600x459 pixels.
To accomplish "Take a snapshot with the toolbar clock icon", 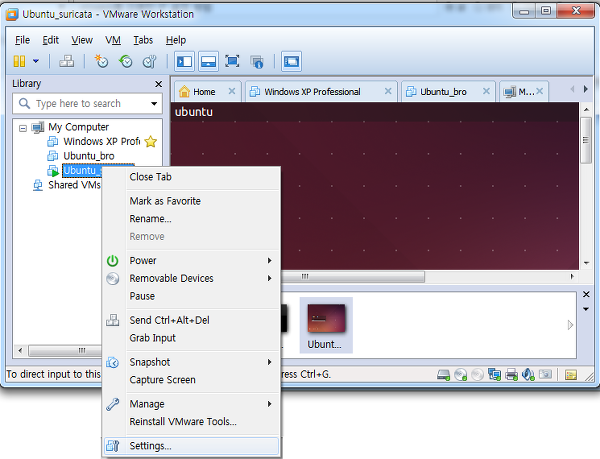I will tap(101, 61).
